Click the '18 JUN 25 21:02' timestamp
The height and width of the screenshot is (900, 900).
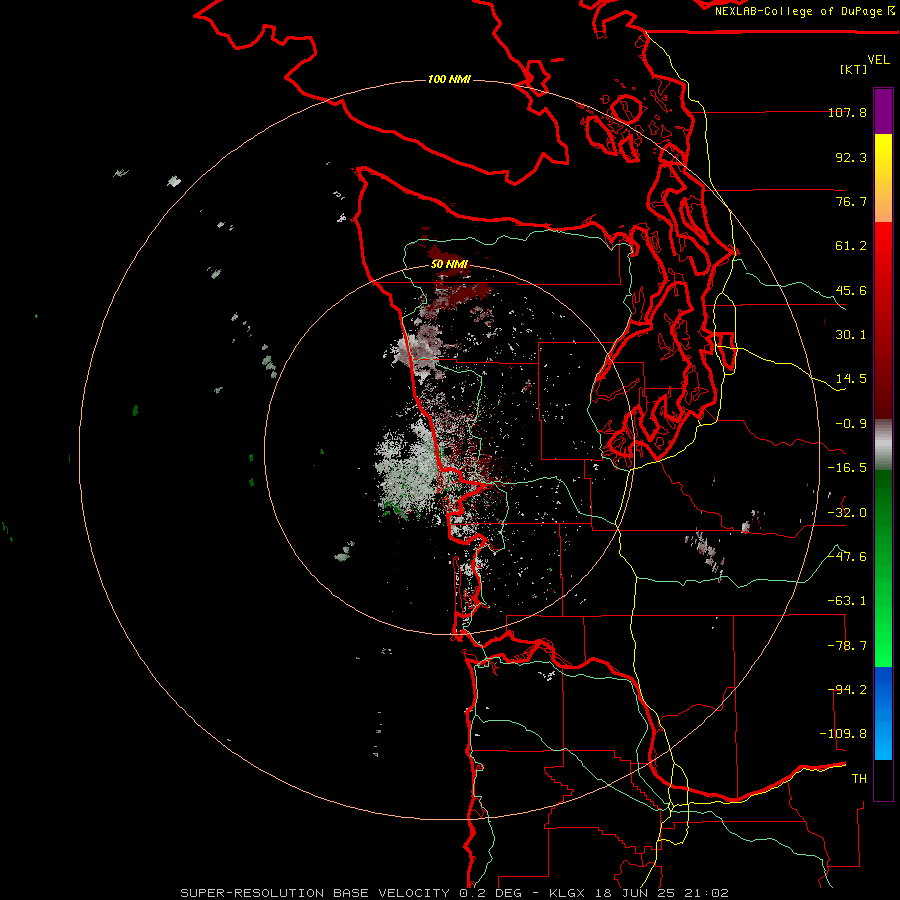[x=660, y=893]
